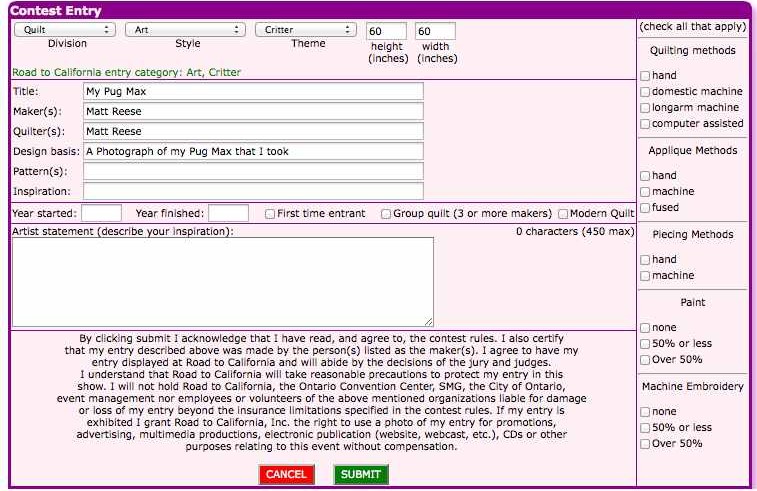Check computer assisted quilting method
The image size is (757, 491).
(645, 124)
